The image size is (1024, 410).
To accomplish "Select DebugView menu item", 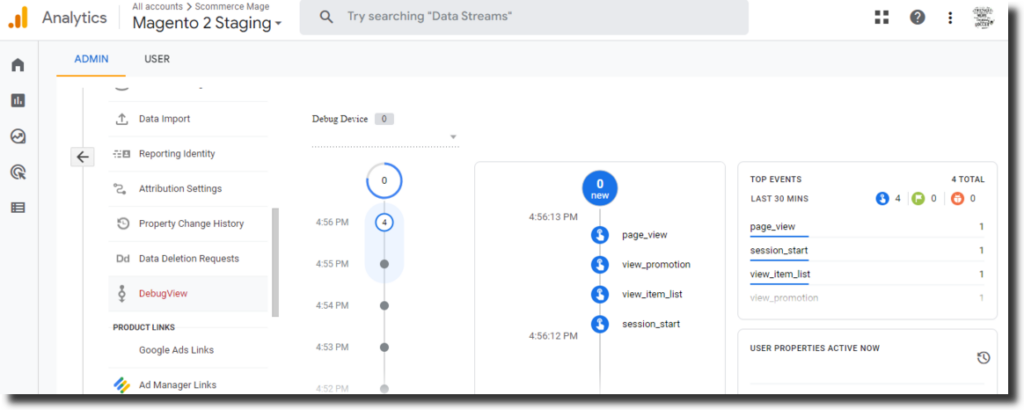I will [x=188, y=294].
